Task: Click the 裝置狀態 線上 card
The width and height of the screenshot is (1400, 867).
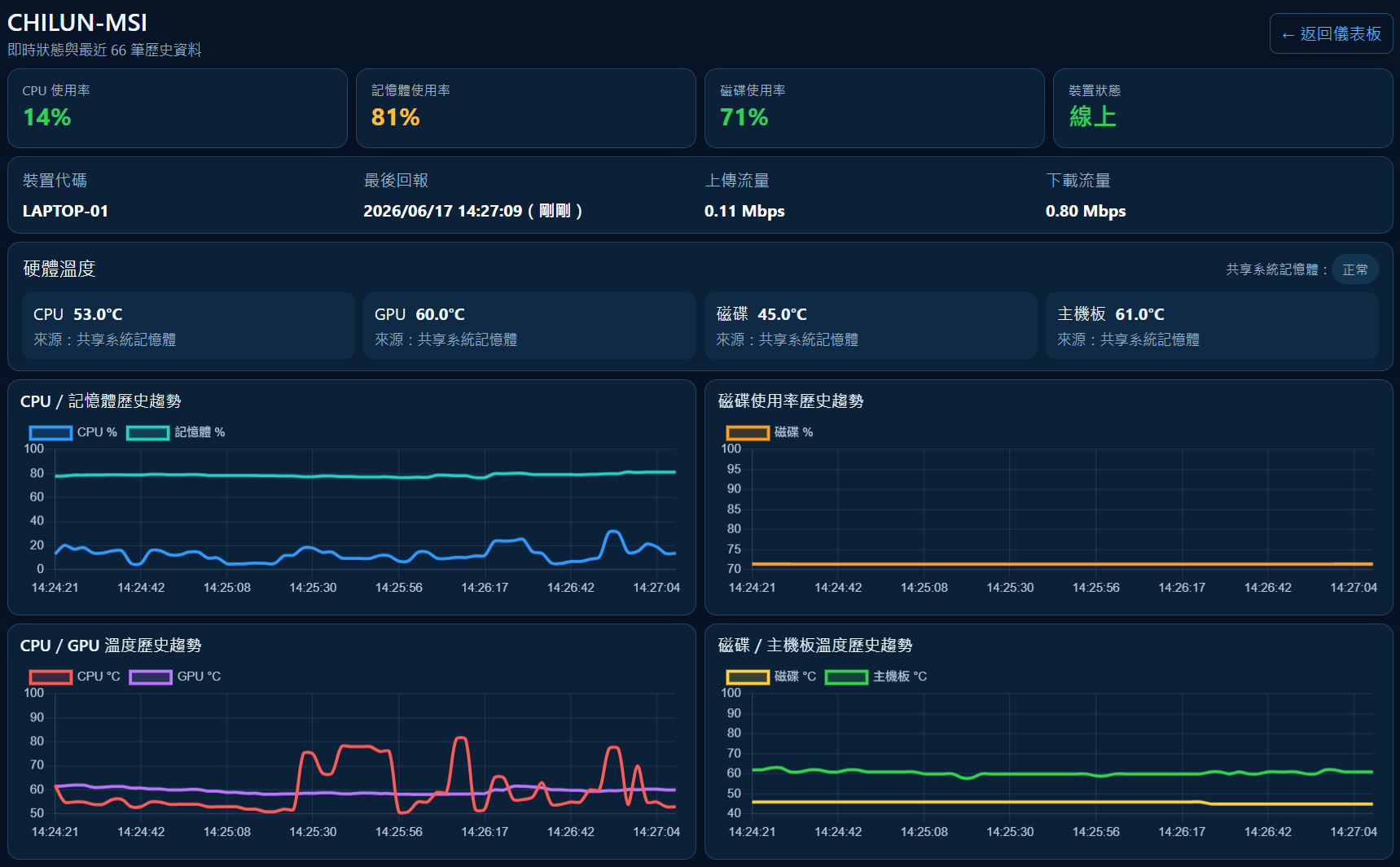Action: click(x=1223, y=108)
